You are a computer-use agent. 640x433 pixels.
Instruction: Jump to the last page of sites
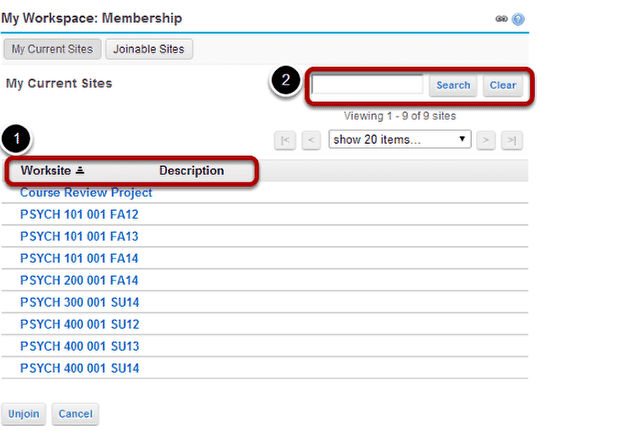[512, 140]
